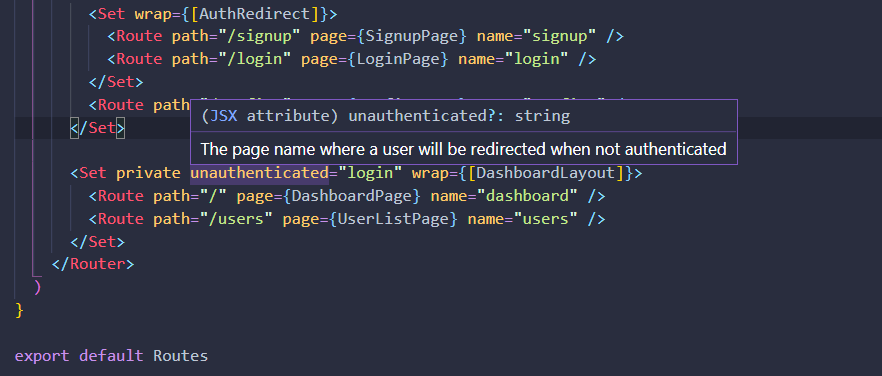The image size is (882, 376).
Task: Click the "dashboard" route name string
Action: coord(527,196)
